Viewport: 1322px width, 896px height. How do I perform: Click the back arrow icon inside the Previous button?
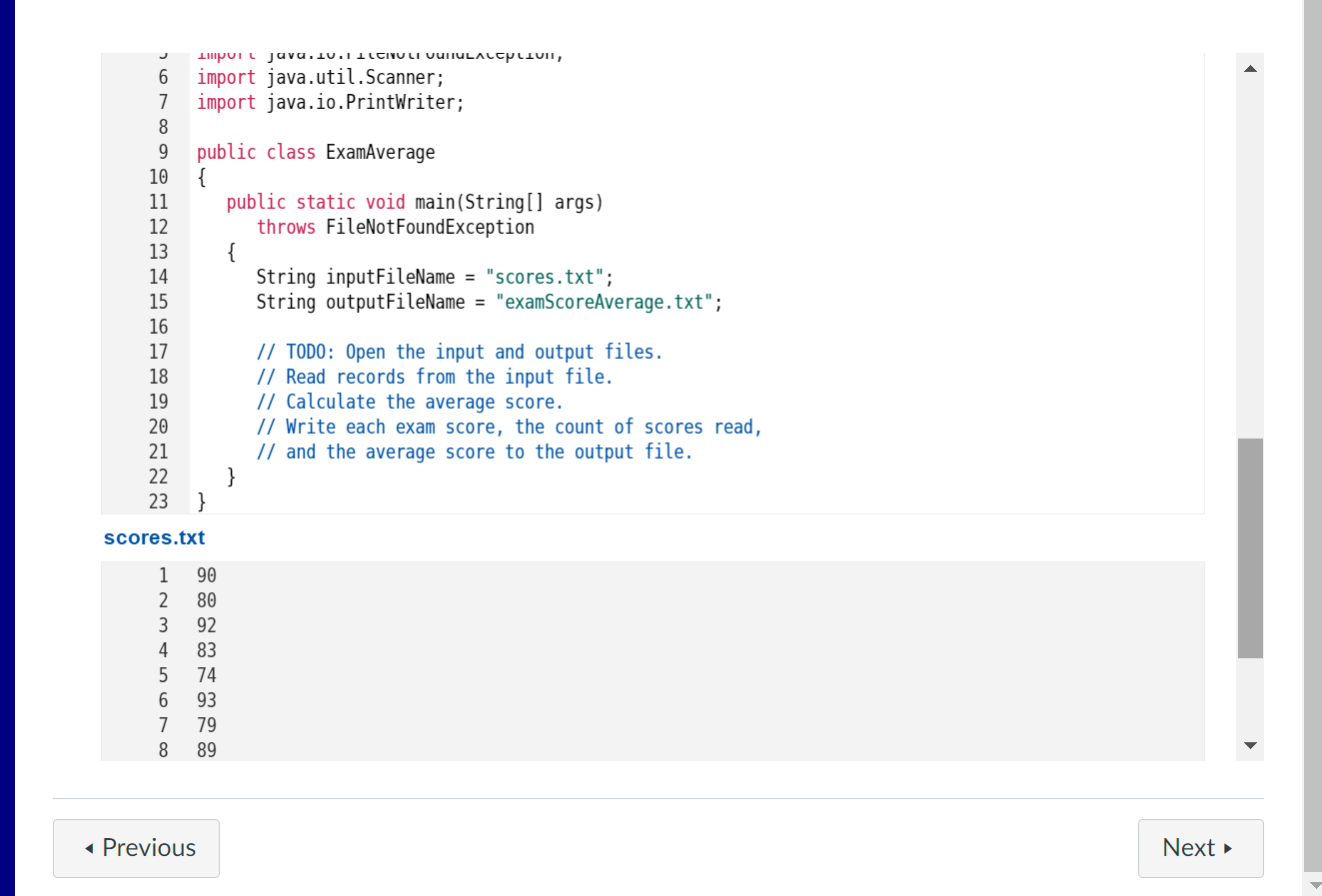[x=88, y=848]
